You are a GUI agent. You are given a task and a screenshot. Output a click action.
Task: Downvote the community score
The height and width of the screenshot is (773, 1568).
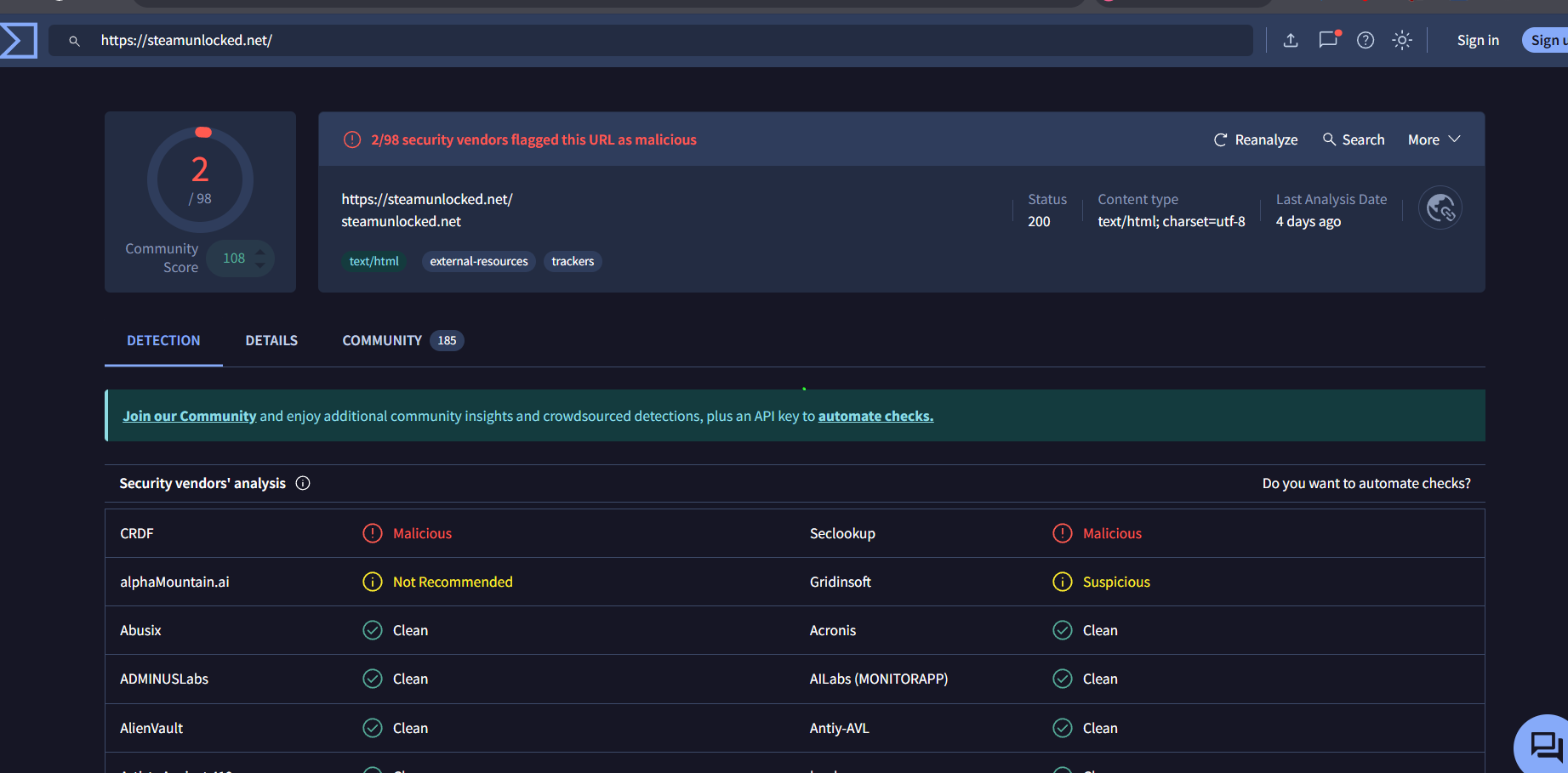pyautogui.click(x=260, y=265)
